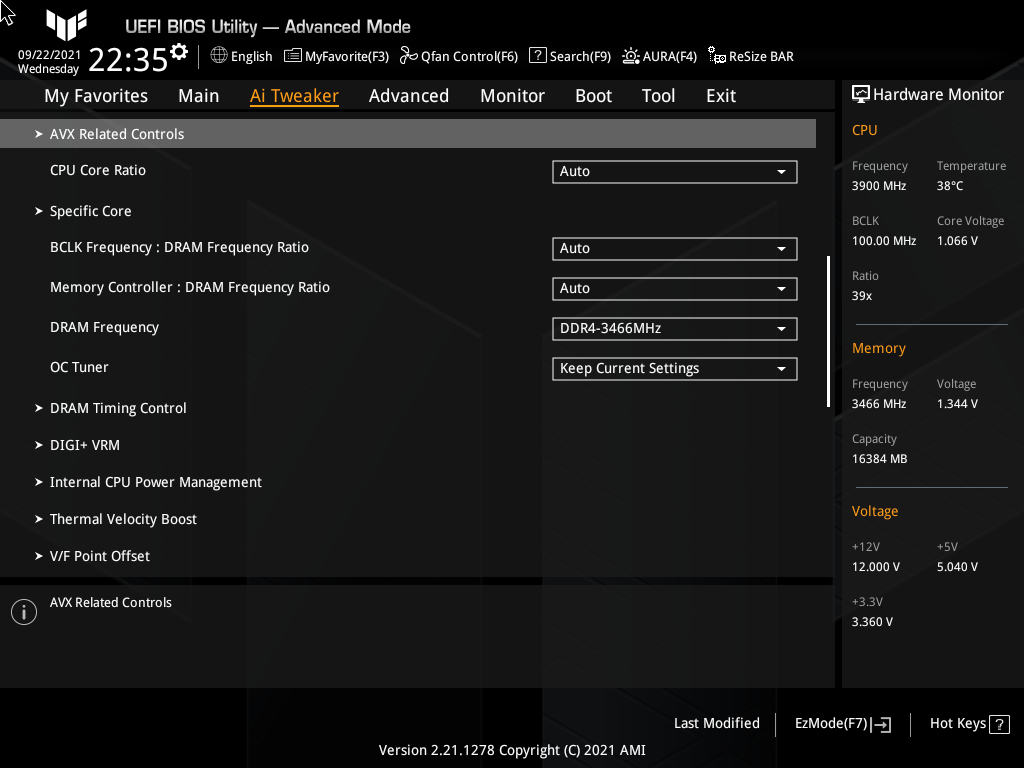Switch to Main tab
Screen dimensions: 1024x768
(199, 96)
